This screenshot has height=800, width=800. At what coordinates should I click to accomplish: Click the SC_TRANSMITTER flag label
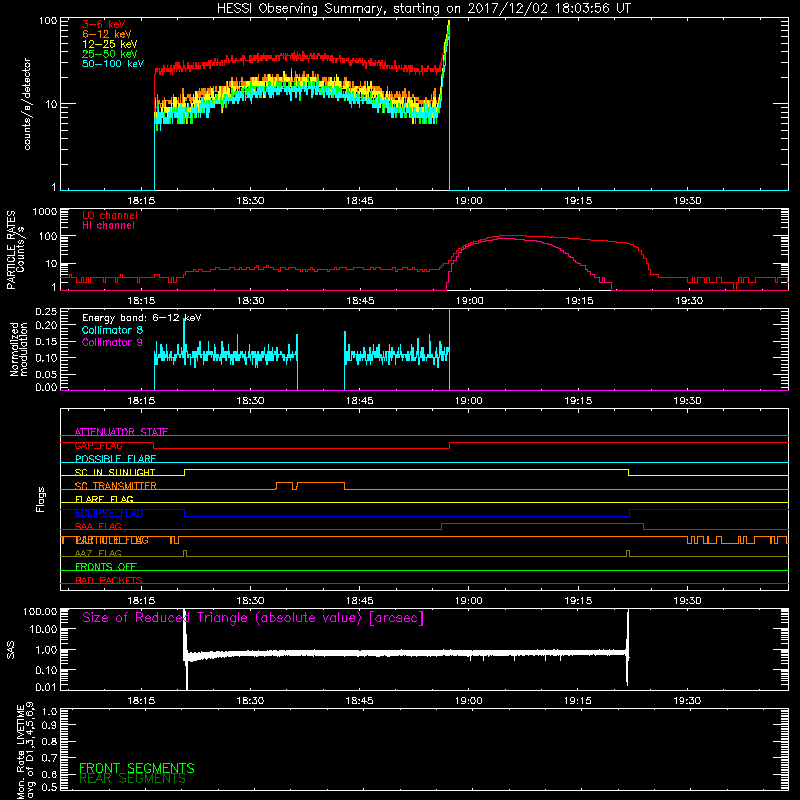point(116,486)
